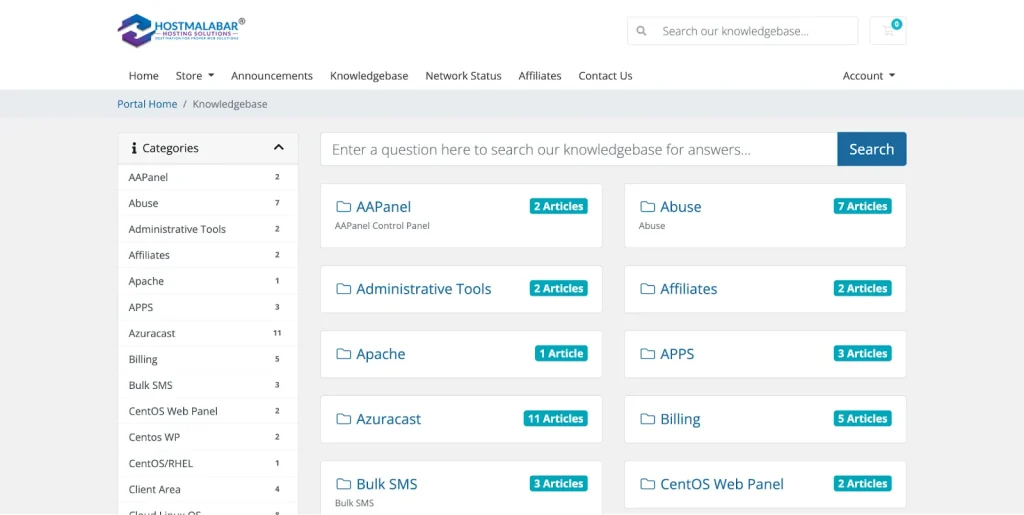The image size is (1024, 515).
Task: Select Billing in Categories sidebar
Action: pyautogui.click(x=208, y=360)
